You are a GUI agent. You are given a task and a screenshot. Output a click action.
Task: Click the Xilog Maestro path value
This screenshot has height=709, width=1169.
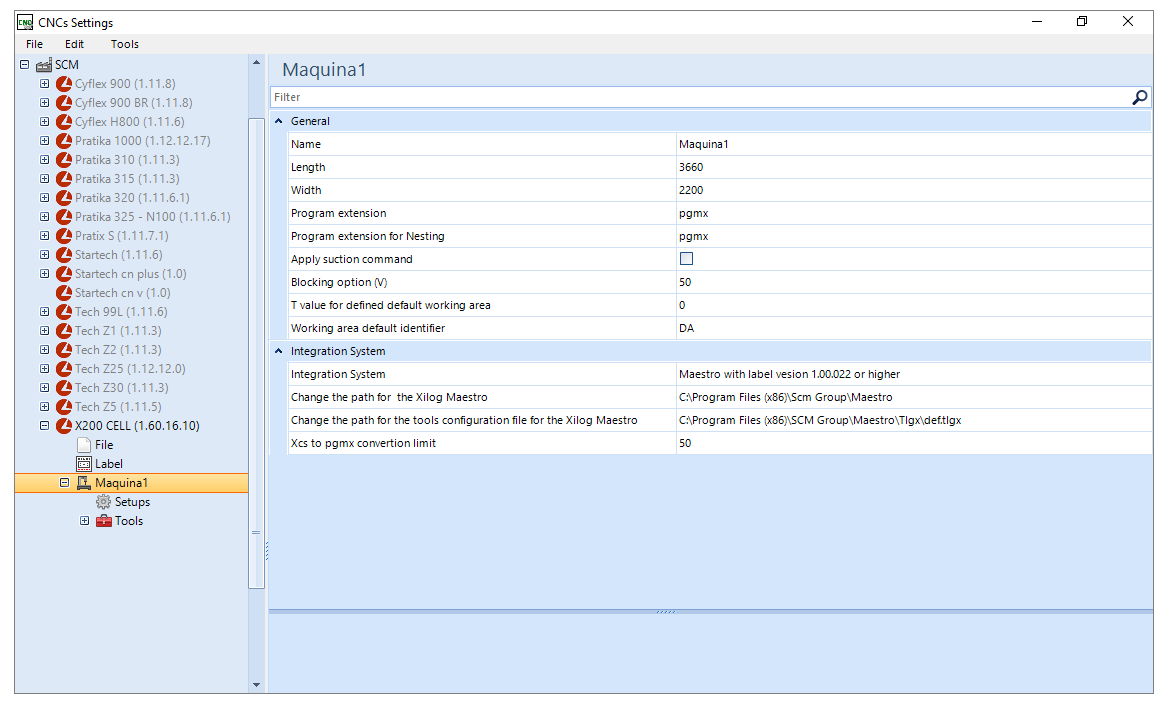click(x=914, y=397)
